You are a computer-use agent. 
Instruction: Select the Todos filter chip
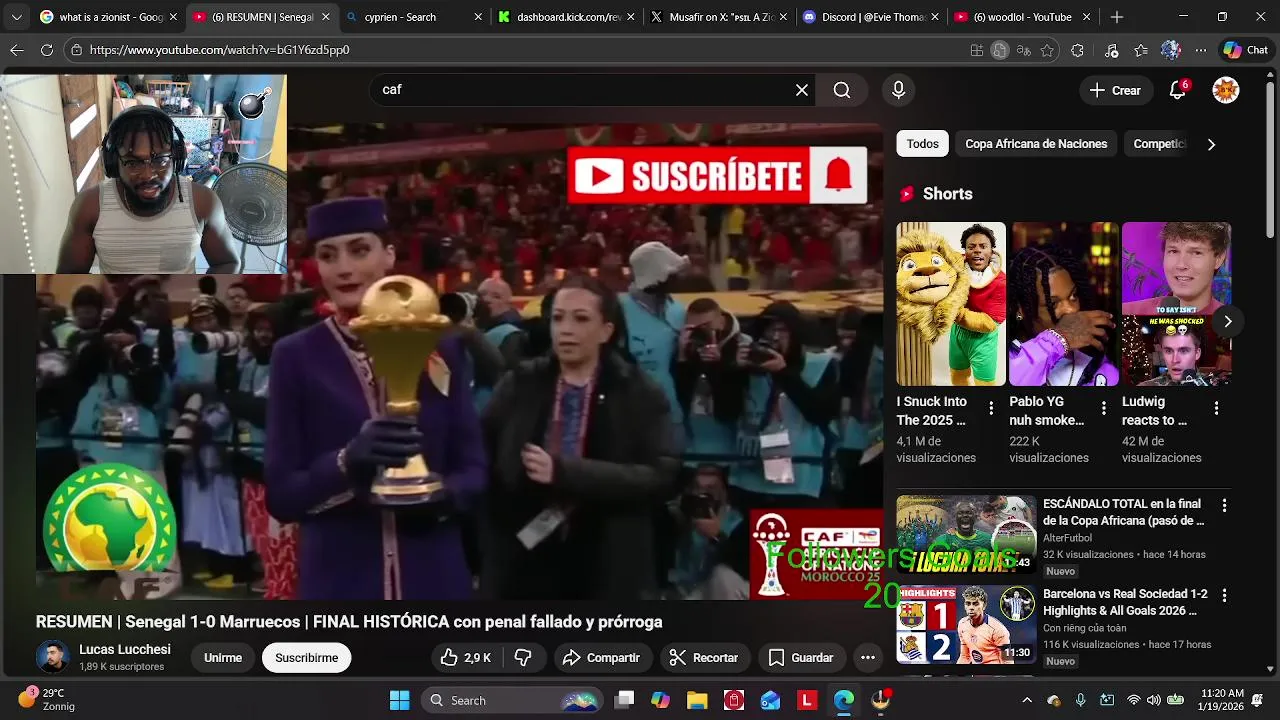click(x=922, y=144)
